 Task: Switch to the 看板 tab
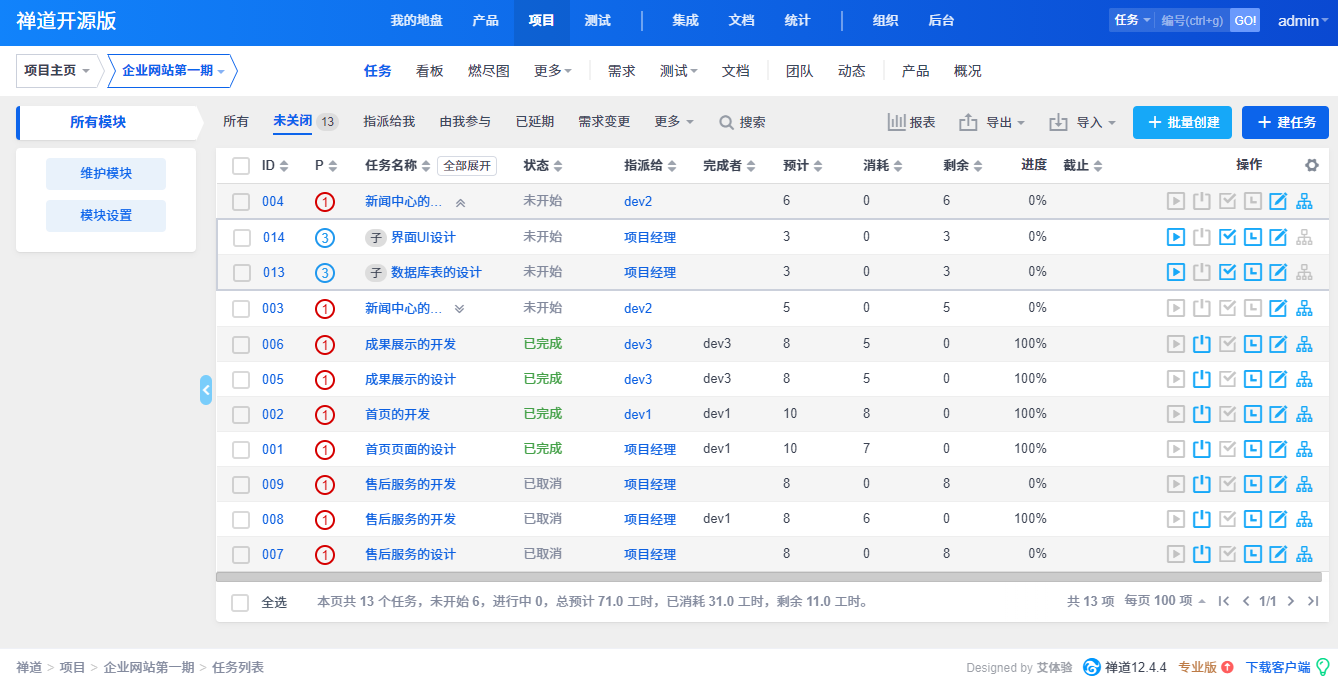tap(430, 71)
